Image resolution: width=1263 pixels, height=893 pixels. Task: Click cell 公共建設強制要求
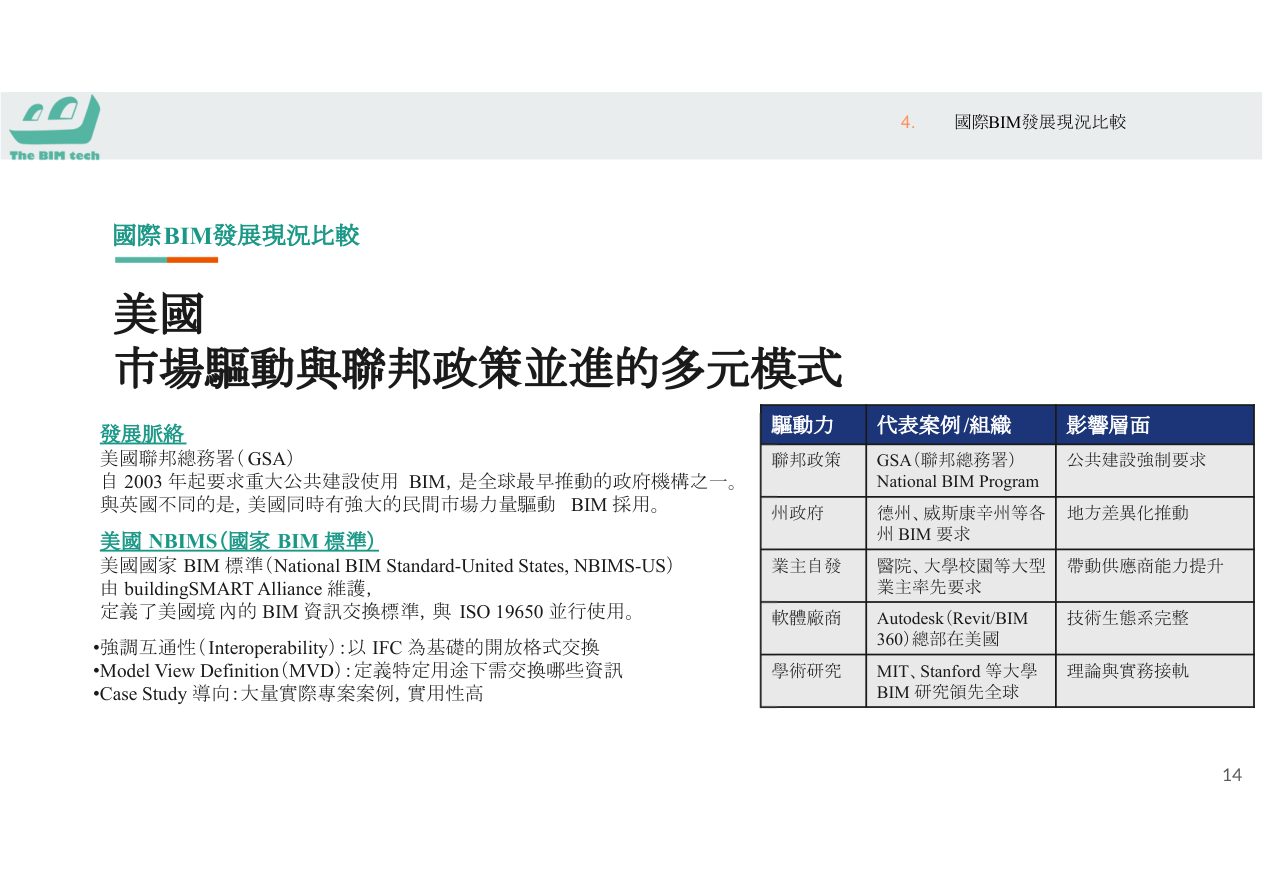click(x=1155, y=471)
